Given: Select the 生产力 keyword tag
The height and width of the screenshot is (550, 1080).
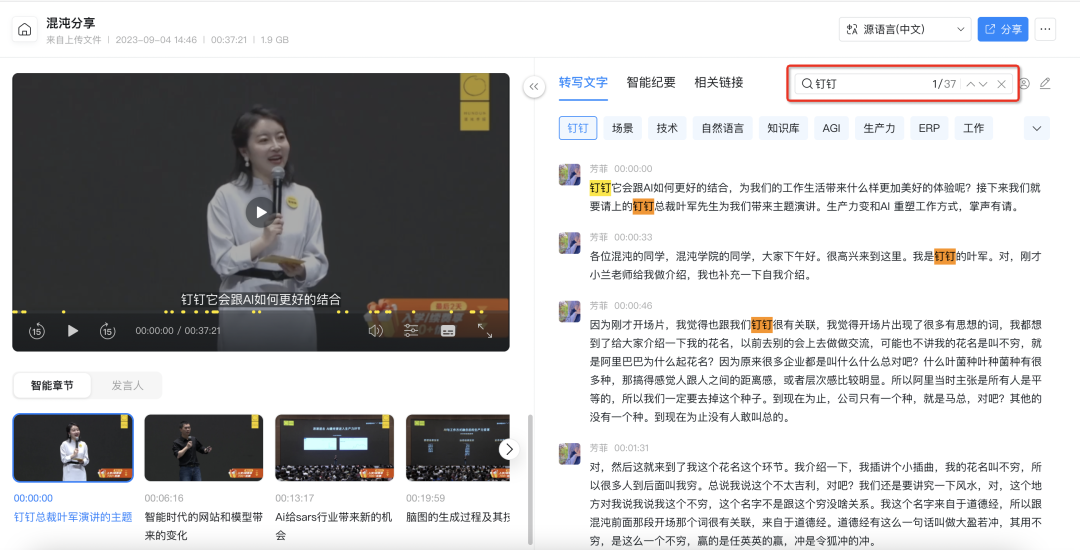Looking at the screenshot, I should [x=879, y=128].
